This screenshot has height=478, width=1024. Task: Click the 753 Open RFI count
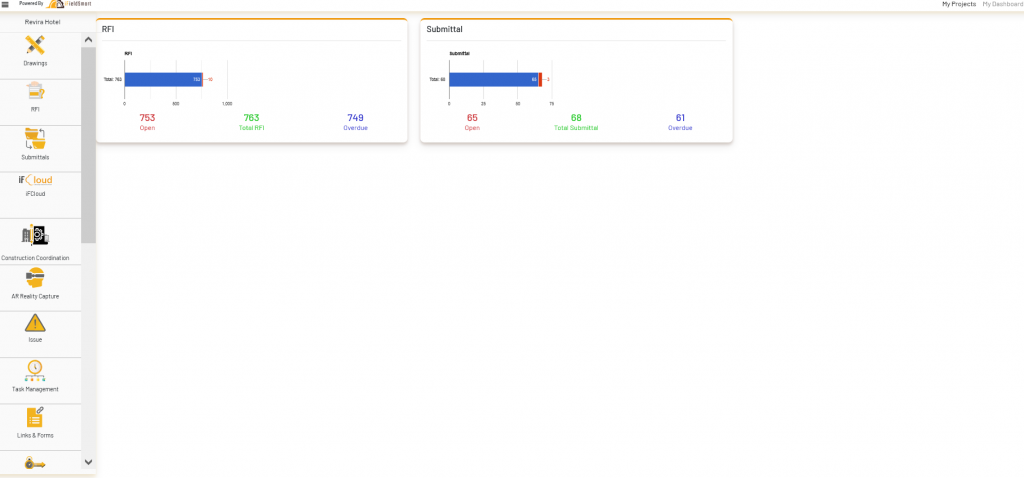(x=148, y=118)
